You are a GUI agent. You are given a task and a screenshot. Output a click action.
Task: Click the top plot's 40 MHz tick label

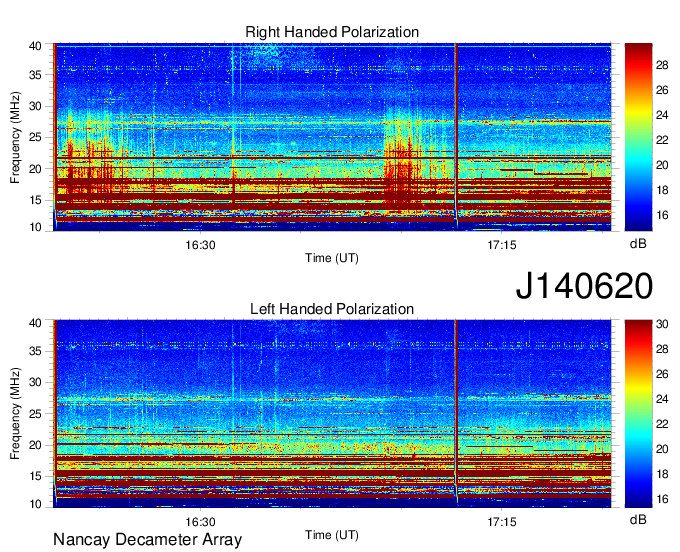(x=35, y=46)
